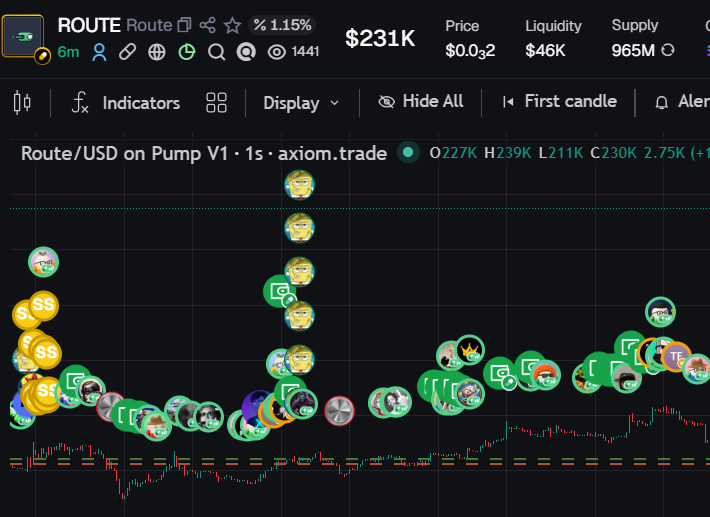Refresh the 965M supply icon
The width and height of the screenshot is (710, 517).
click(668, 50)
